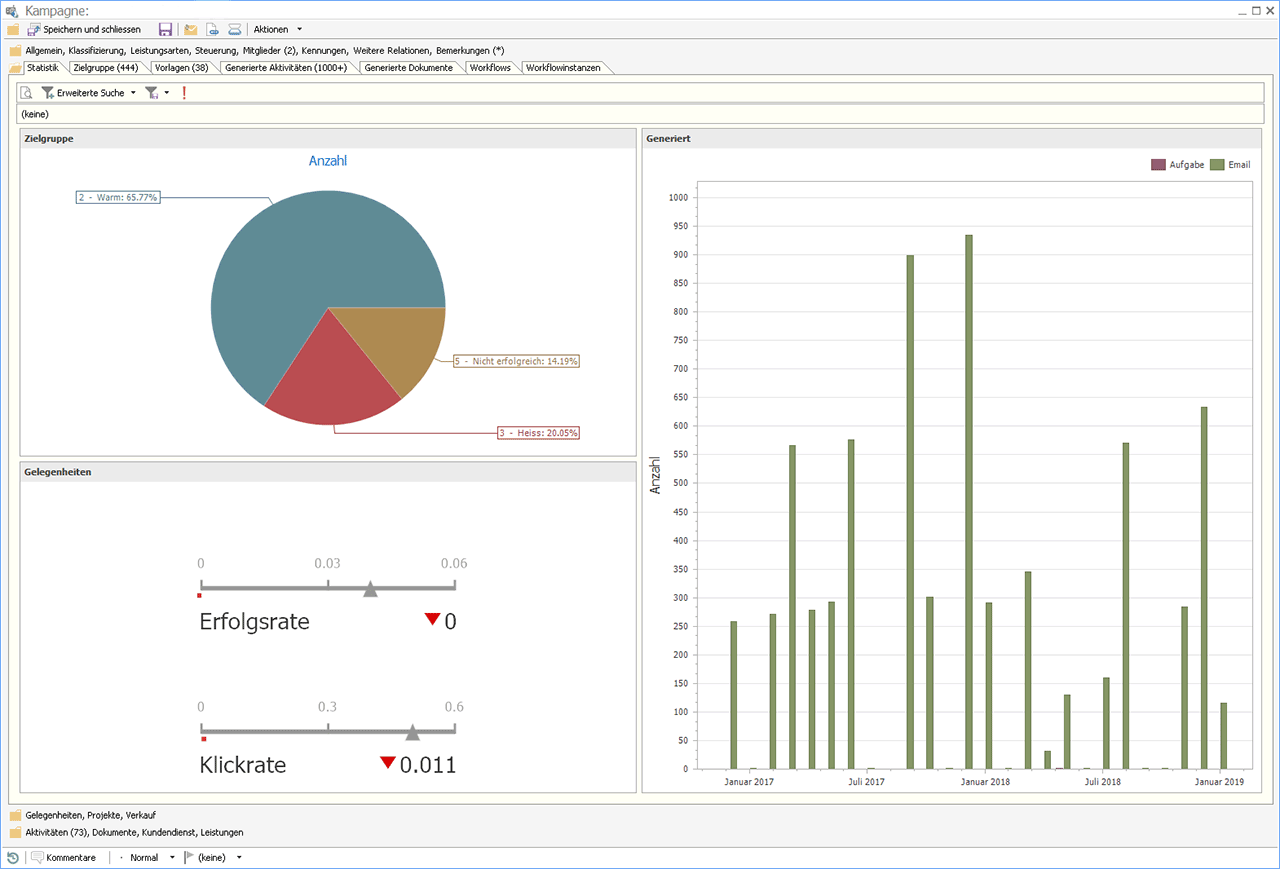The height and width of the screenshot is (869, 1280).
Task: Toggle the Aufgabe legend swatch
Action: [x=1158, y=164]
